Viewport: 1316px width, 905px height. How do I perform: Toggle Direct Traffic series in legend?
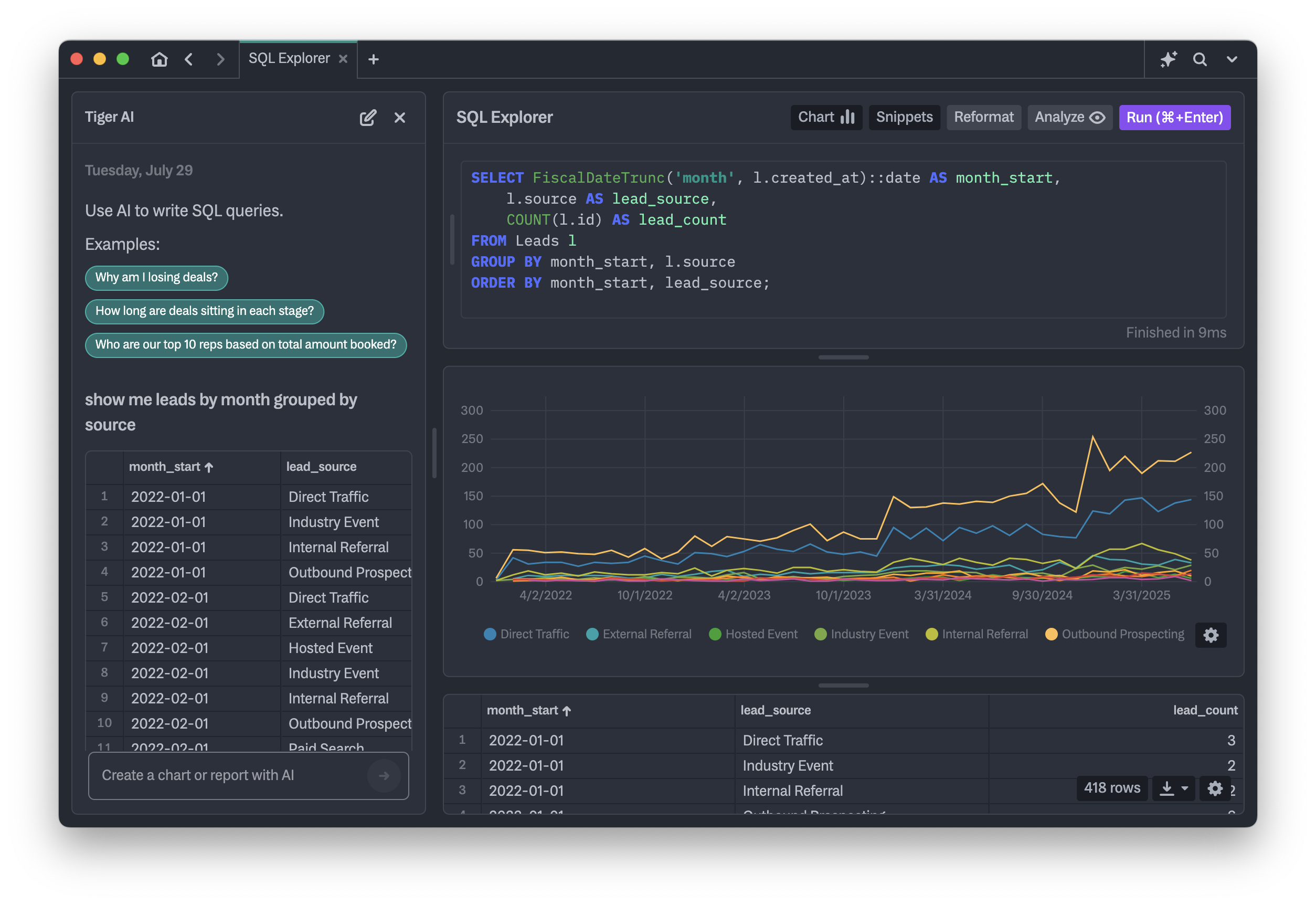pyautogui.click(x=526, y=635)
